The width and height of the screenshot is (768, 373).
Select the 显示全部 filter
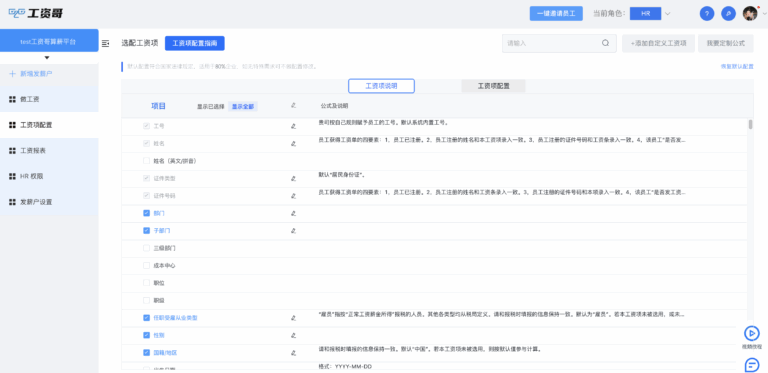pos(243,106)
